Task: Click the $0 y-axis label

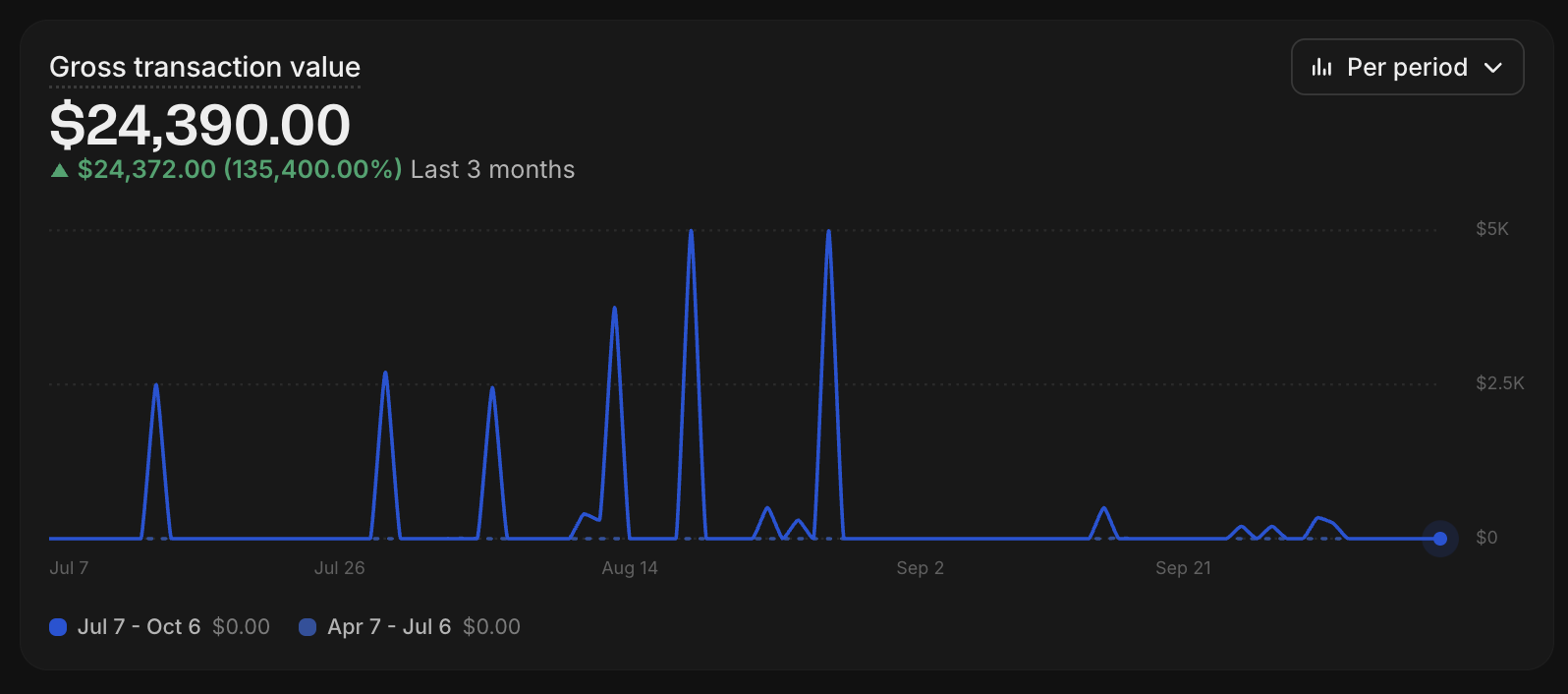Action: click(x=1486, y=538)
